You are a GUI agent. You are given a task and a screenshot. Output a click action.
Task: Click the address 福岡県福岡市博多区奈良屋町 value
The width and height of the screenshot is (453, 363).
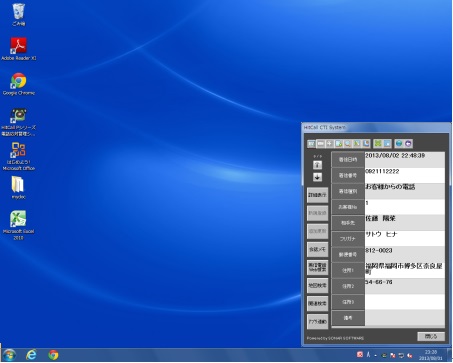point(404,269)
